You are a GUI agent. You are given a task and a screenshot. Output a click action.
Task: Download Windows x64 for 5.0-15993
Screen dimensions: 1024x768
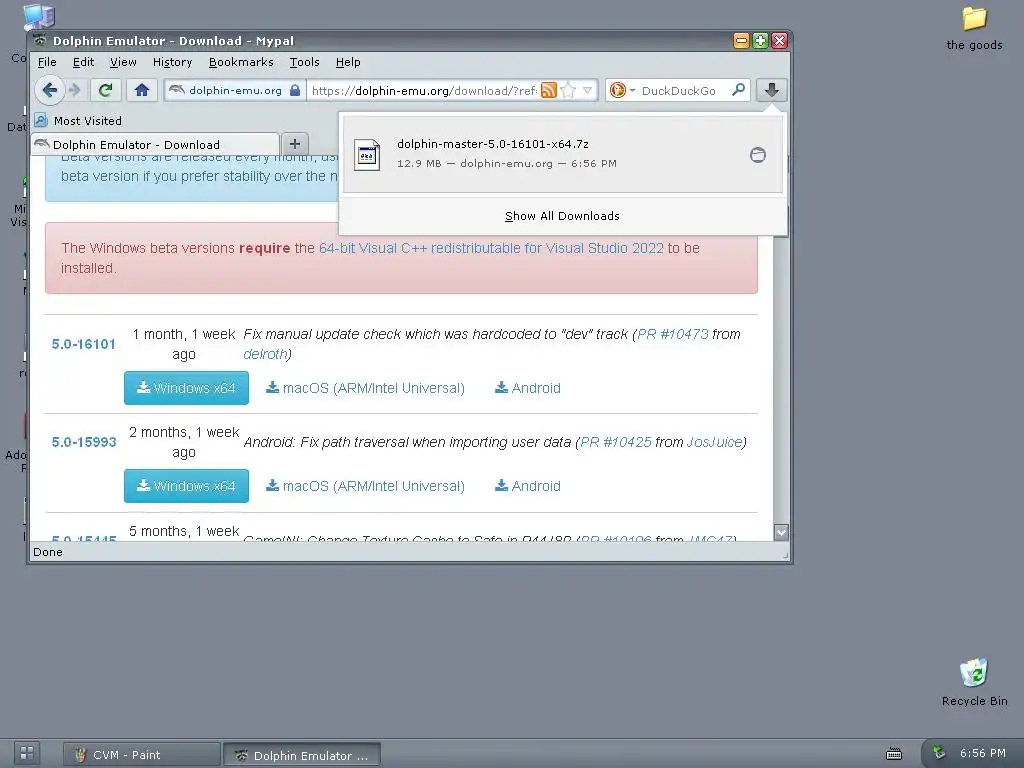tap(186, 486)
